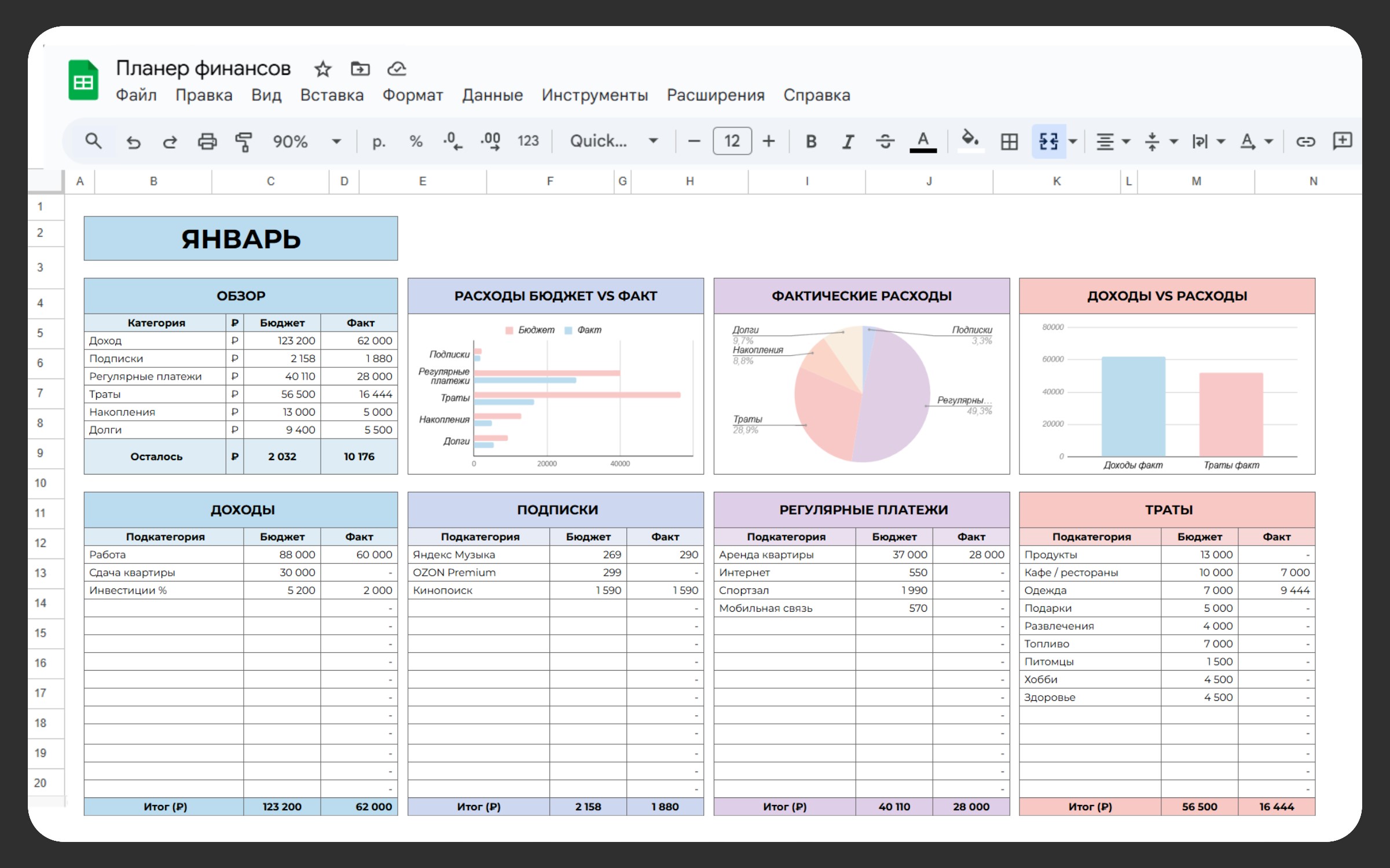Insert a link
The image size is (1390, 868).
tap(1305, 141)
